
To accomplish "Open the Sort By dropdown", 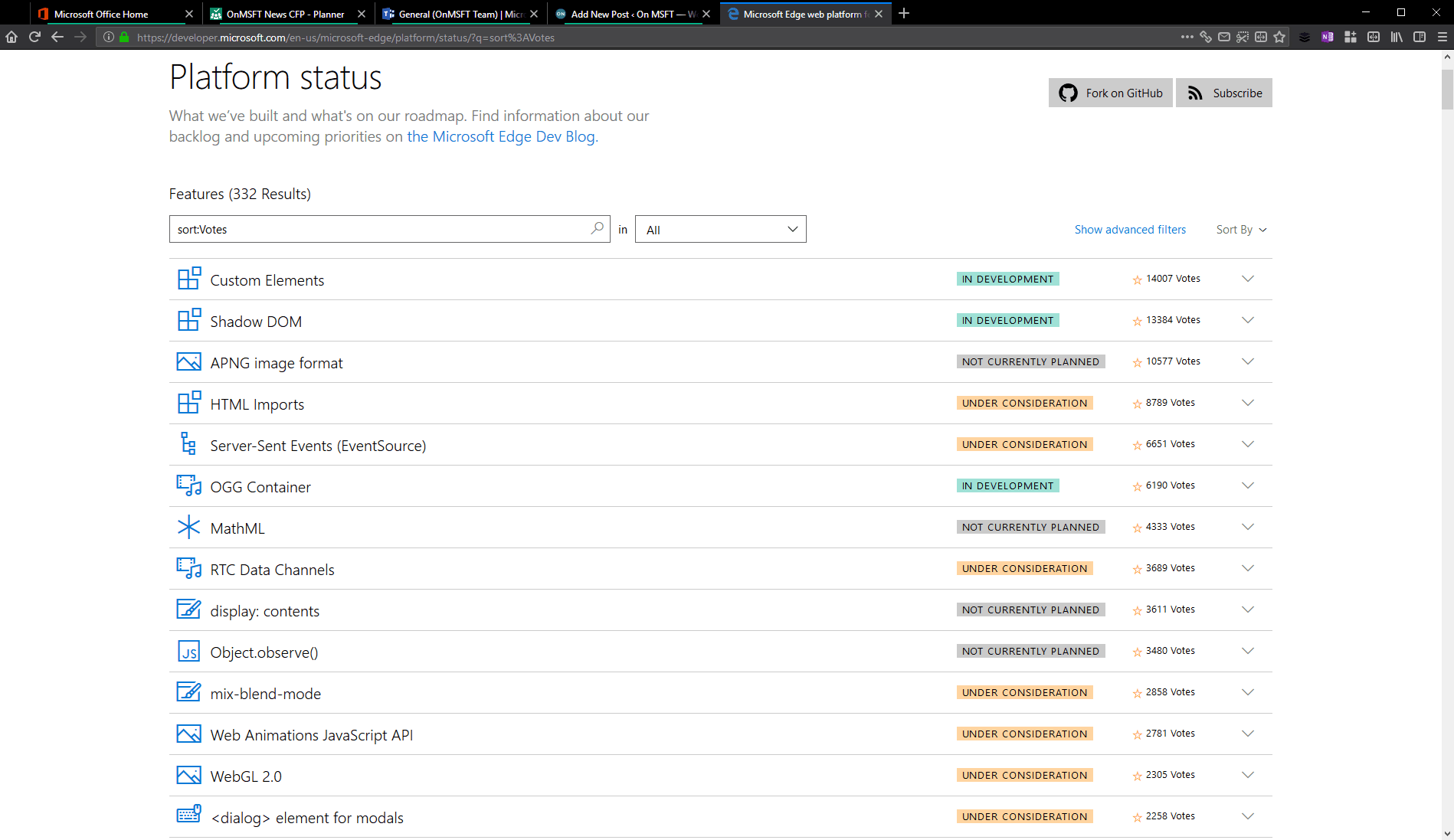I will click(1241, 230).
